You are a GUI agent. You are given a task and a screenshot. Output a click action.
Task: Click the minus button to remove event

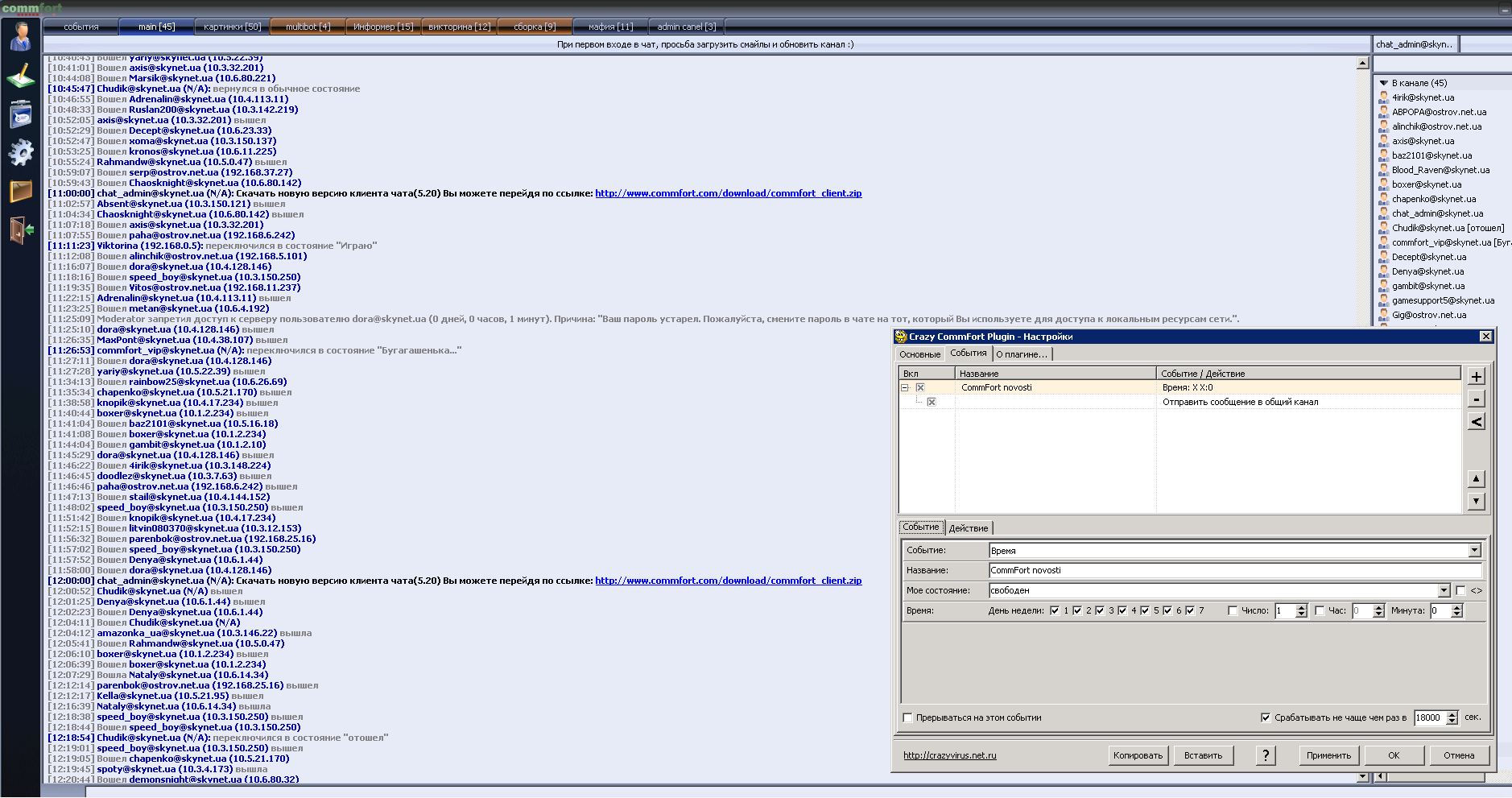click(x=1476, y=399)
